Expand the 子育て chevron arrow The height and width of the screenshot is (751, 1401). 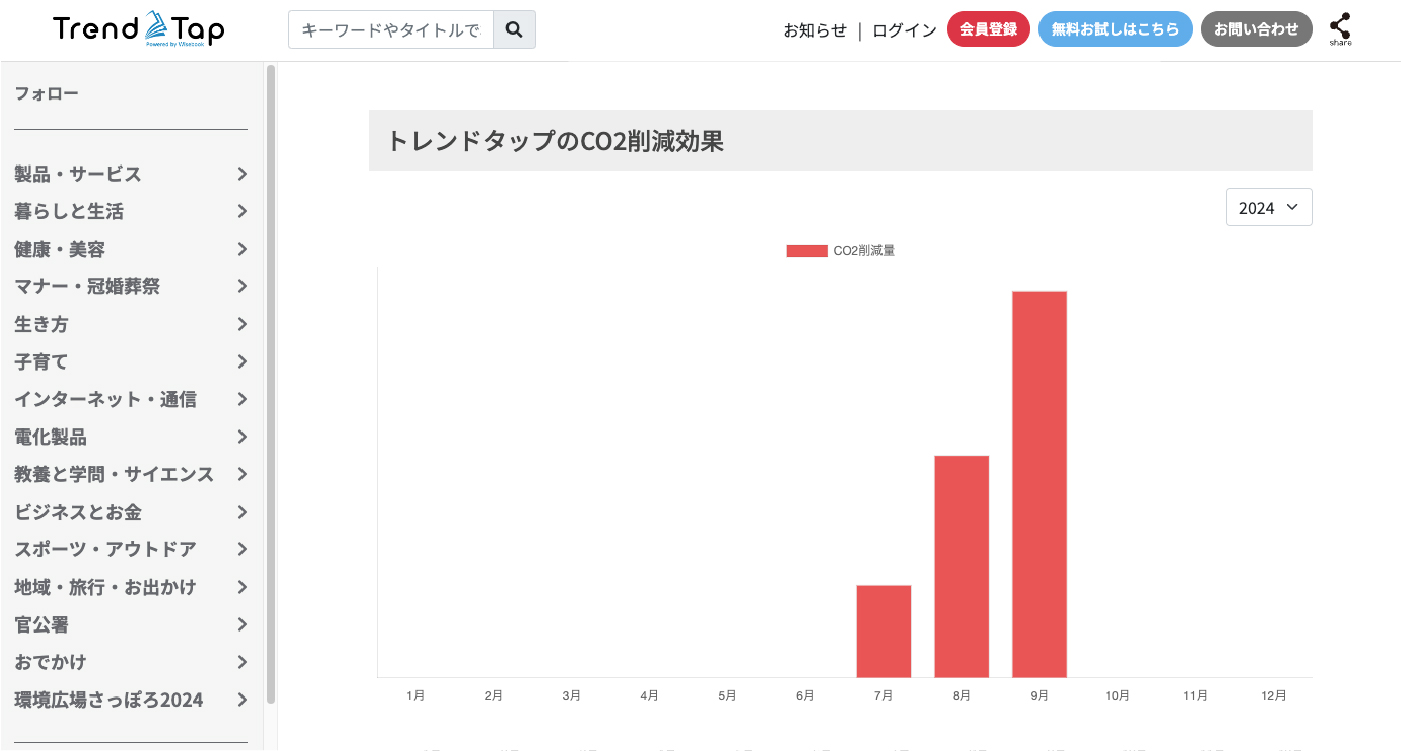pos(242,362)
